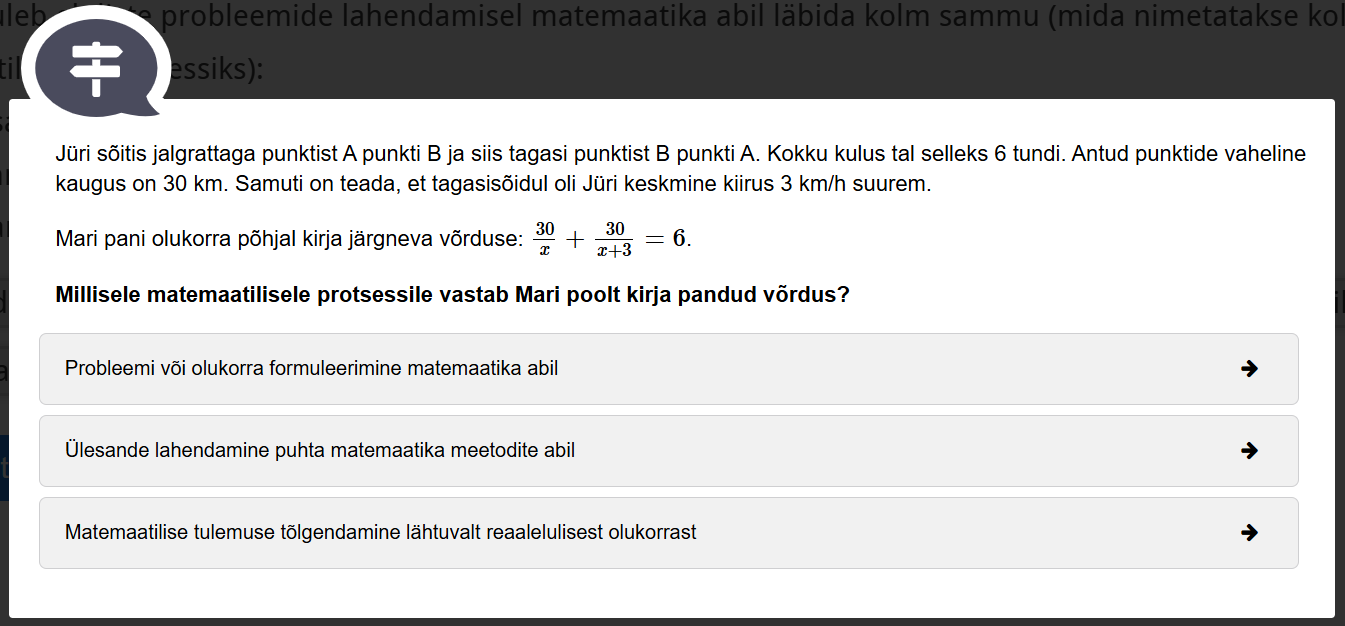Click the arrow on the 'Probleemi või olukorra formuleerimine' option

tap(1248, 369)
